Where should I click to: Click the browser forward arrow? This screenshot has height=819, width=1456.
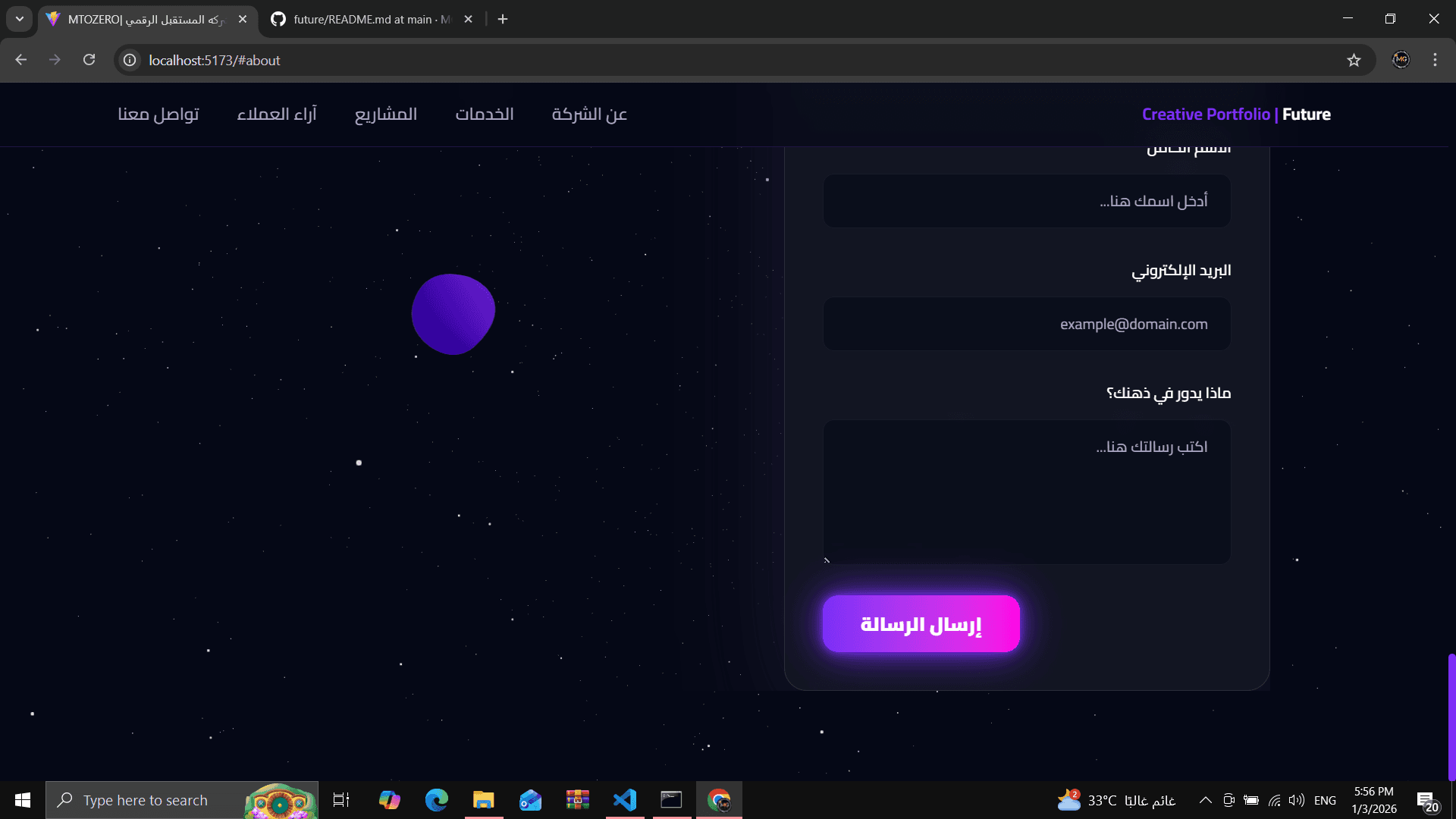click(x=55, y=60)
